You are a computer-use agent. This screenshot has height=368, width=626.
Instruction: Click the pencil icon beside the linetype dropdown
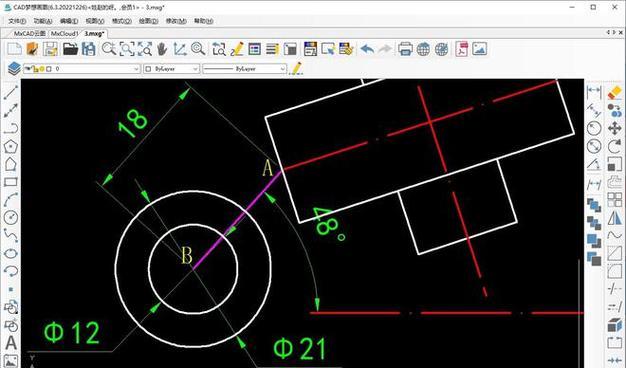[x=296, y=69]
